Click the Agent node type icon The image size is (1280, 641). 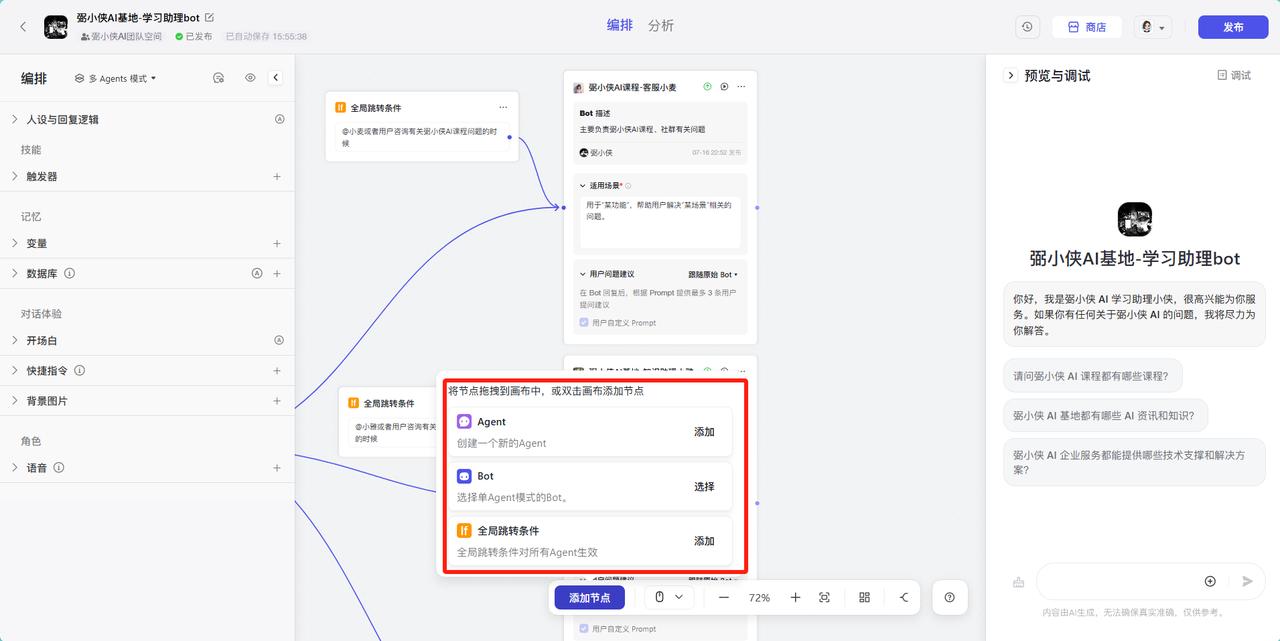(x=464, y=422)
